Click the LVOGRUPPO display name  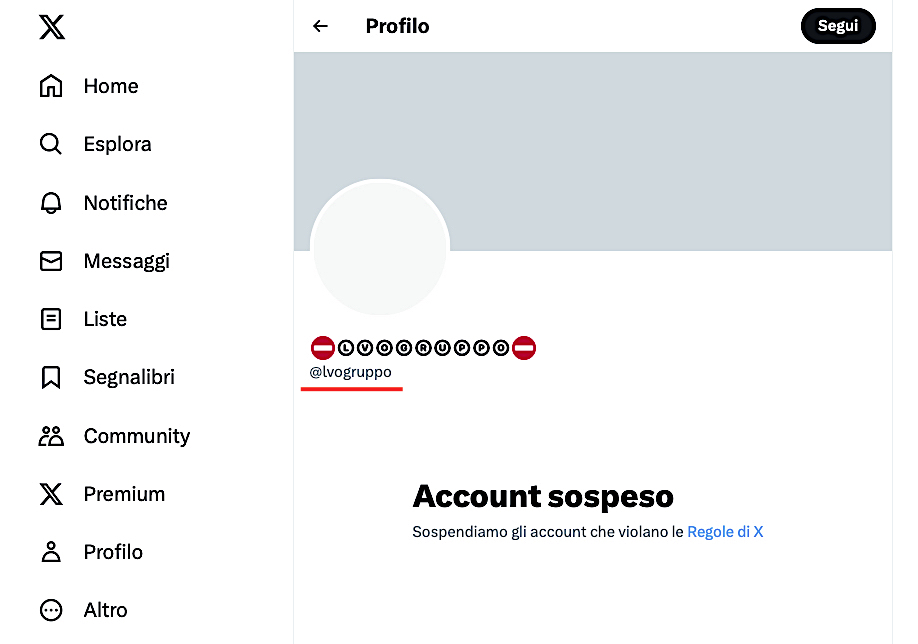click(x=423, y=348)
